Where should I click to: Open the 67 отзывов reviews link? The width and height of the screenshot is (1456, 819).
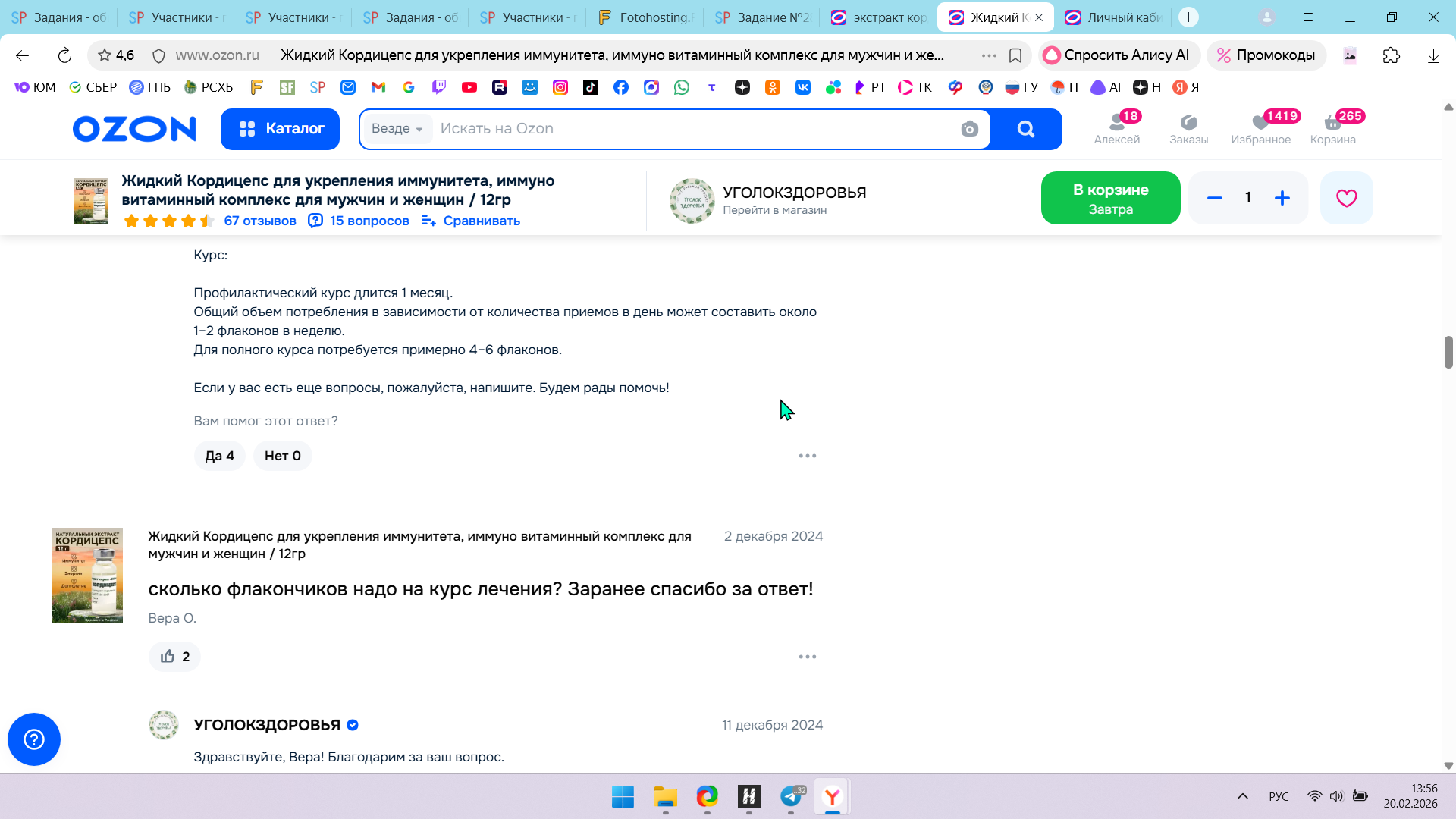[260, 221]
